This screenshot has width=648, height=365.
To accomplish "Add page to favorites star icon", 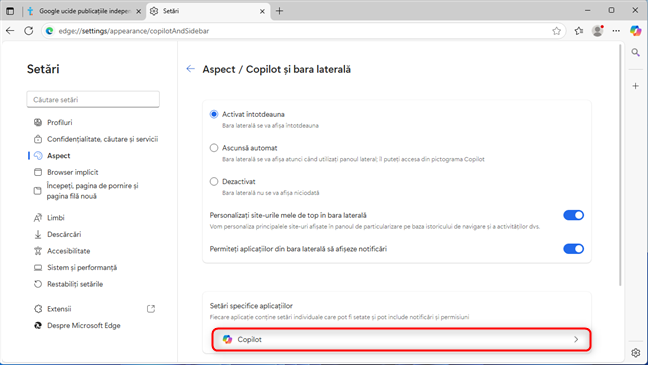I will coord(557,31).
